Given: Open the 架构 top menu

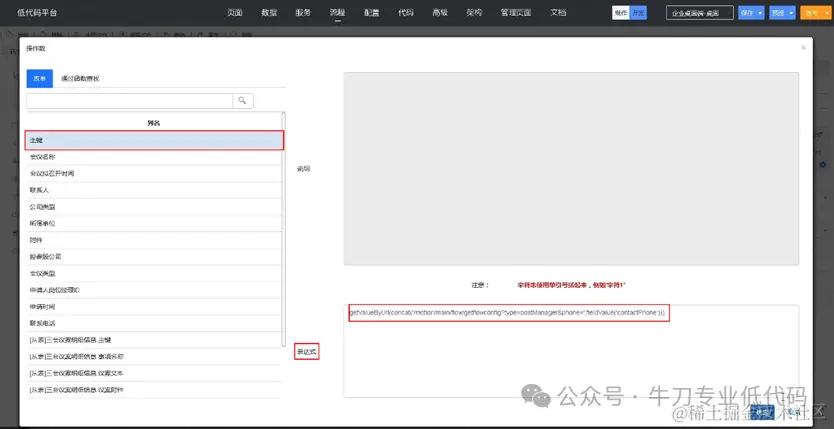Looking at the screenshot, I should click(474, 13).
